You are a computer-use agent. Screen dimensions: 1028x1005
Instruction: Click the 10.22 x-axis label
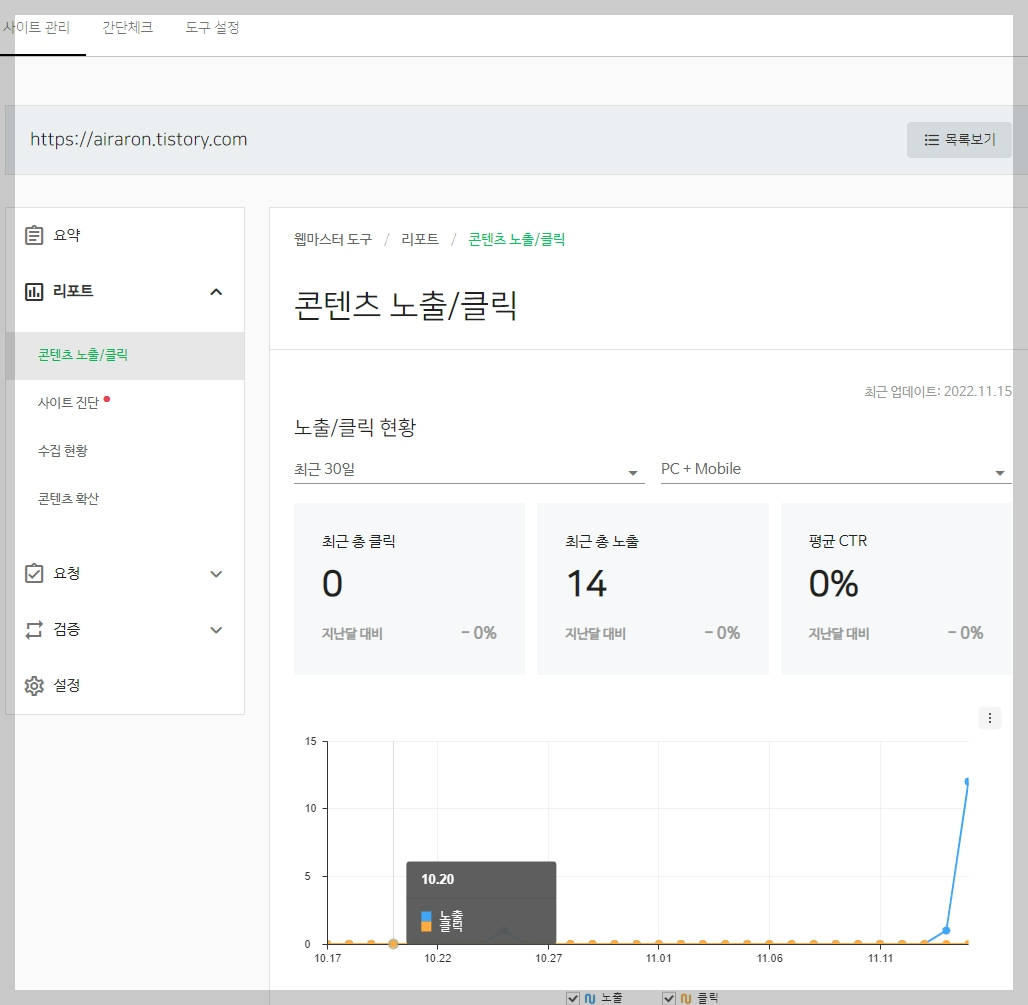[x=437, y=958]
